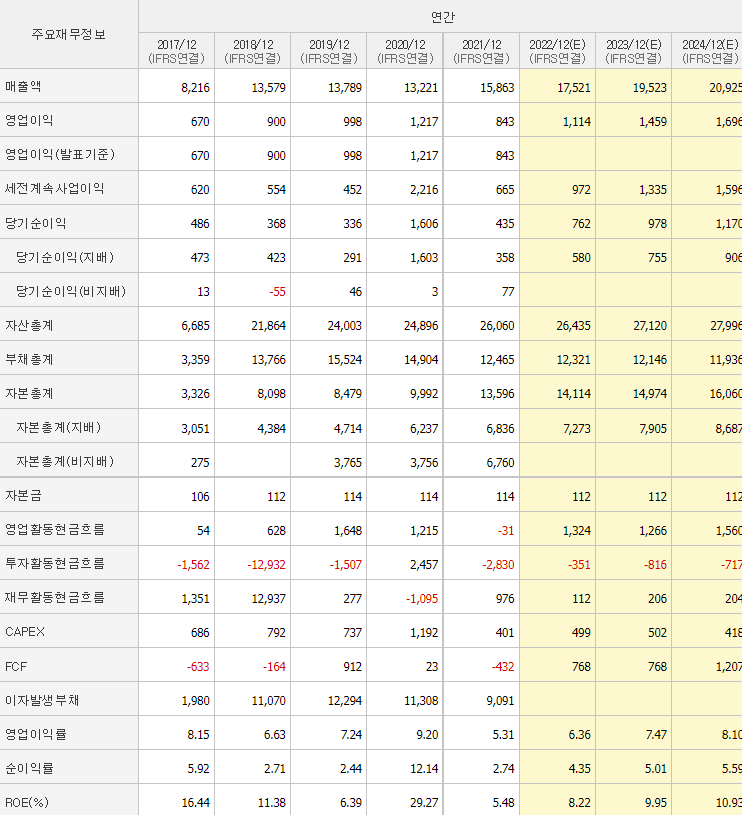
Task: Click the 2022 estimated 매출액 value 17,521
Action: 574,88
